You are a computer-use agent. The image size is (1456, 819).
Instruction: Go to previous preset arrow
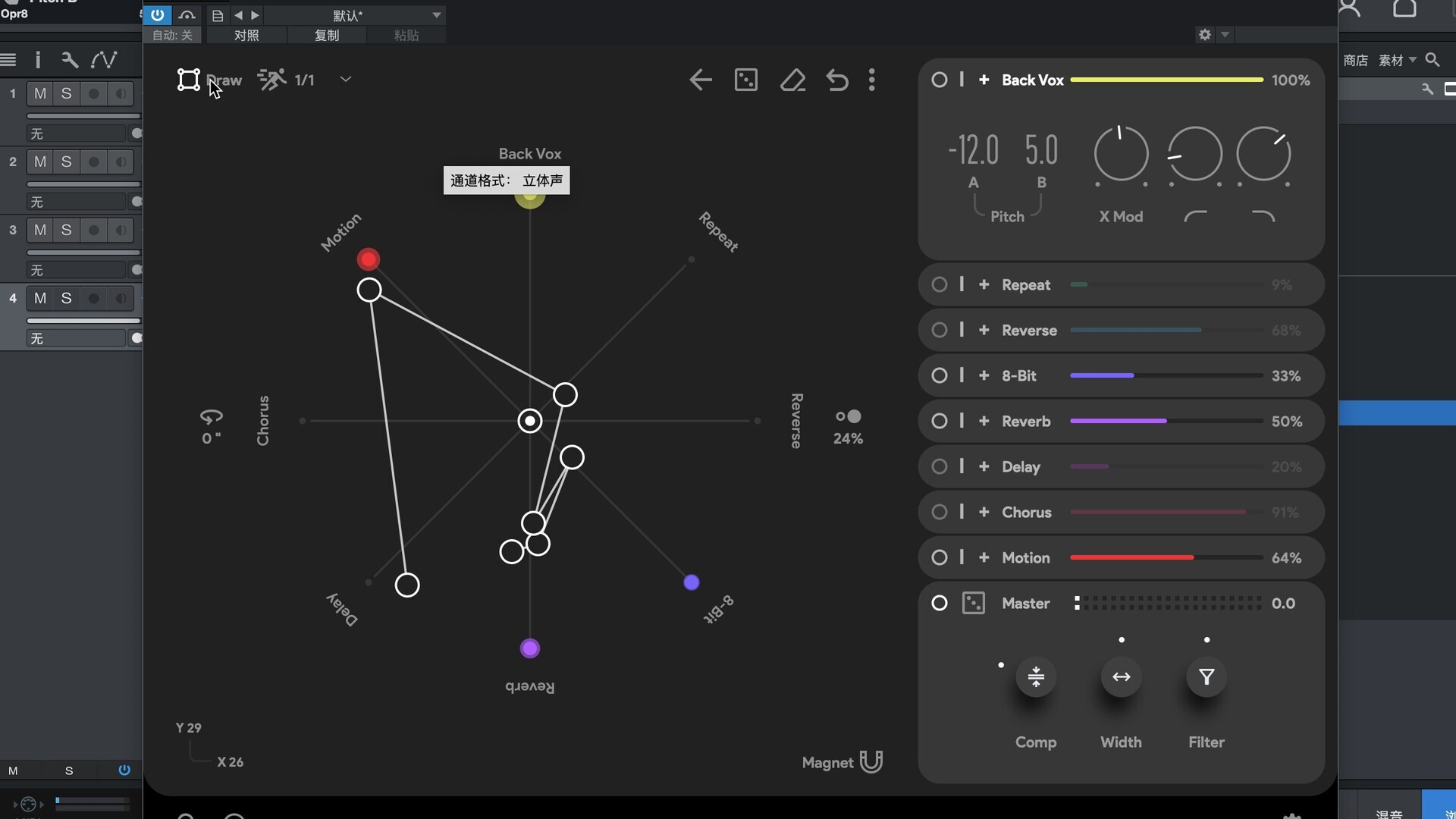click(239, 15)
